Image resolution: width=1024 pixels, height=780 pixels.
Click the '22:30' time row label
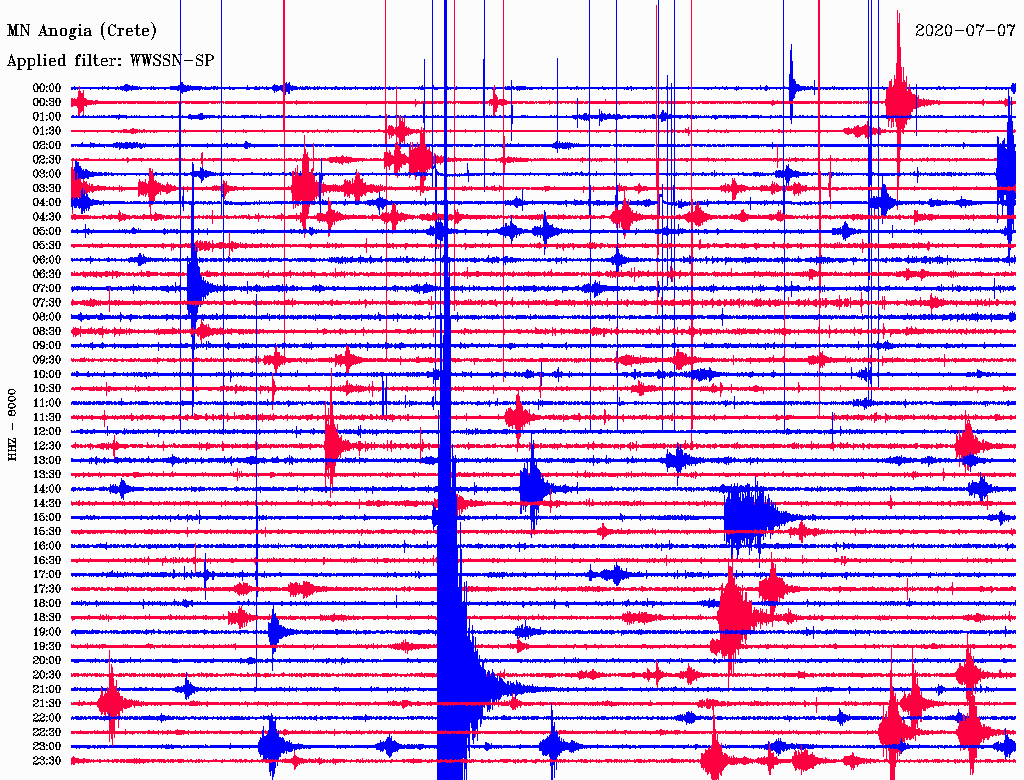click(x=47, y=733)
